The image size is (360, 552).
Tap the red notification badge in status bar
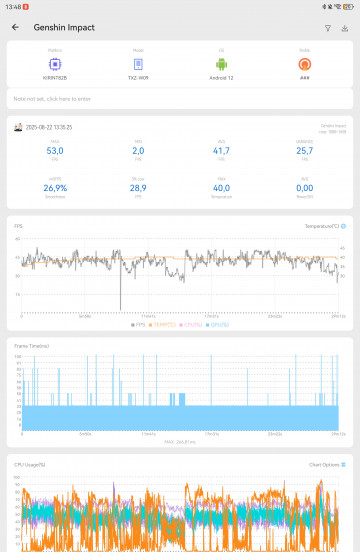[x=26, y=7]
